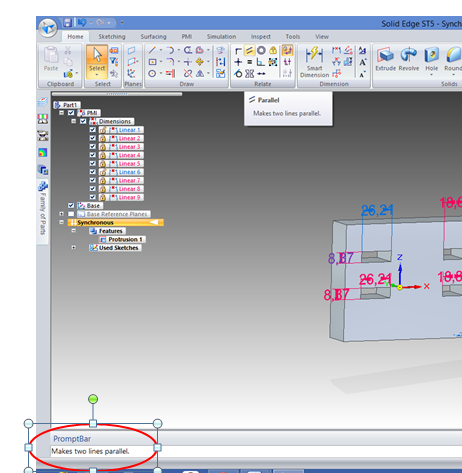Viewport: 462px width, 473px height.
Task: Start the Round command
Action: pyautogui.click(x=453, y=58)
